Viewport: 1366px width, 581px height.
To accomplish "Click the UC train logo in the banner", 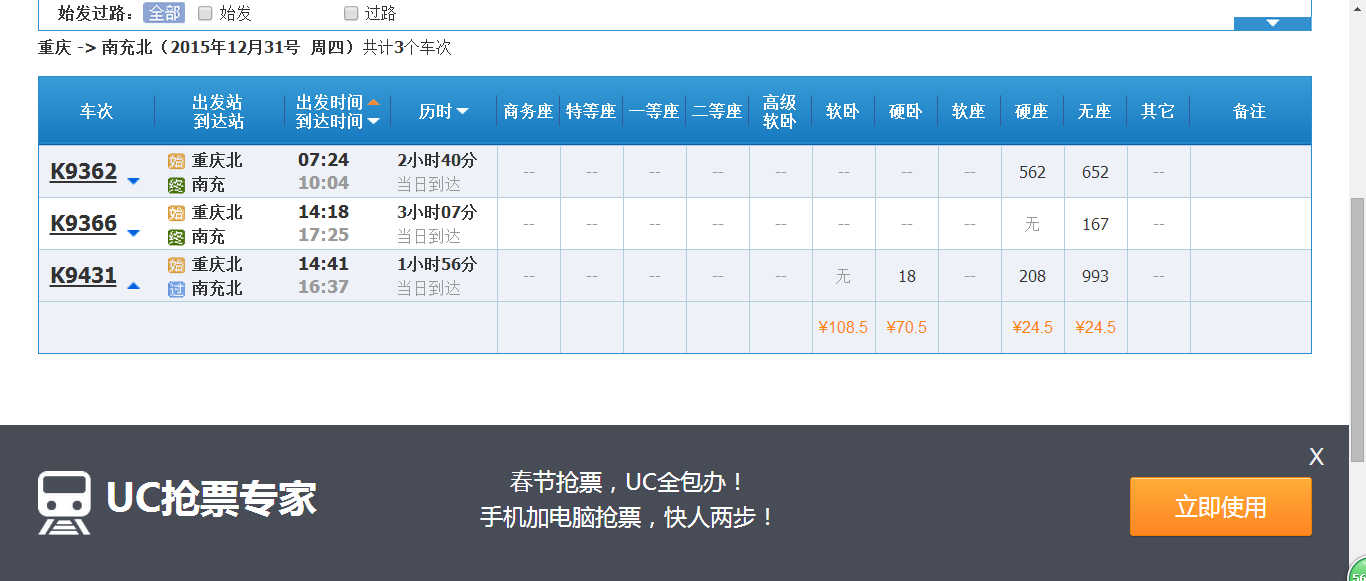I will click(64, 502).
